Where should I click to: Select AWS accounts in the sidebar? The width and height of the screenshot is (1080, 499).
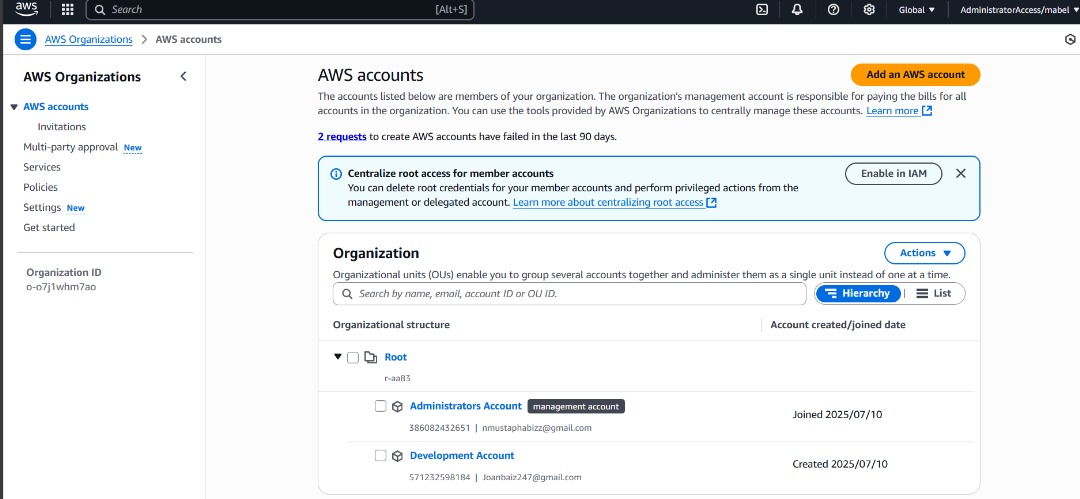pyautogui.click(x=56, y=107)
